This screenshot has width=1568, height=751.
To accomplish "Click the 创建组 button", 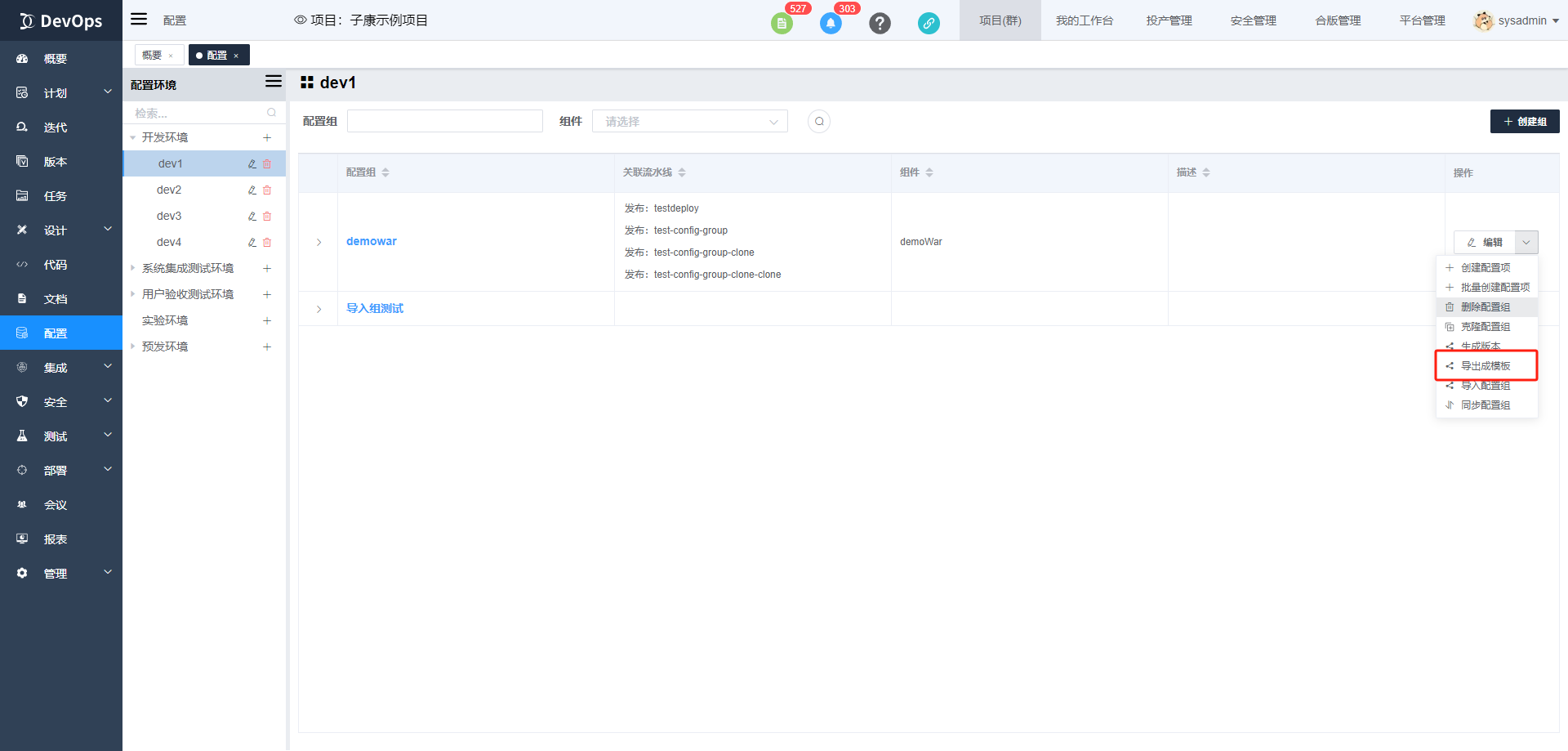I will click(x=1525, y=122).
